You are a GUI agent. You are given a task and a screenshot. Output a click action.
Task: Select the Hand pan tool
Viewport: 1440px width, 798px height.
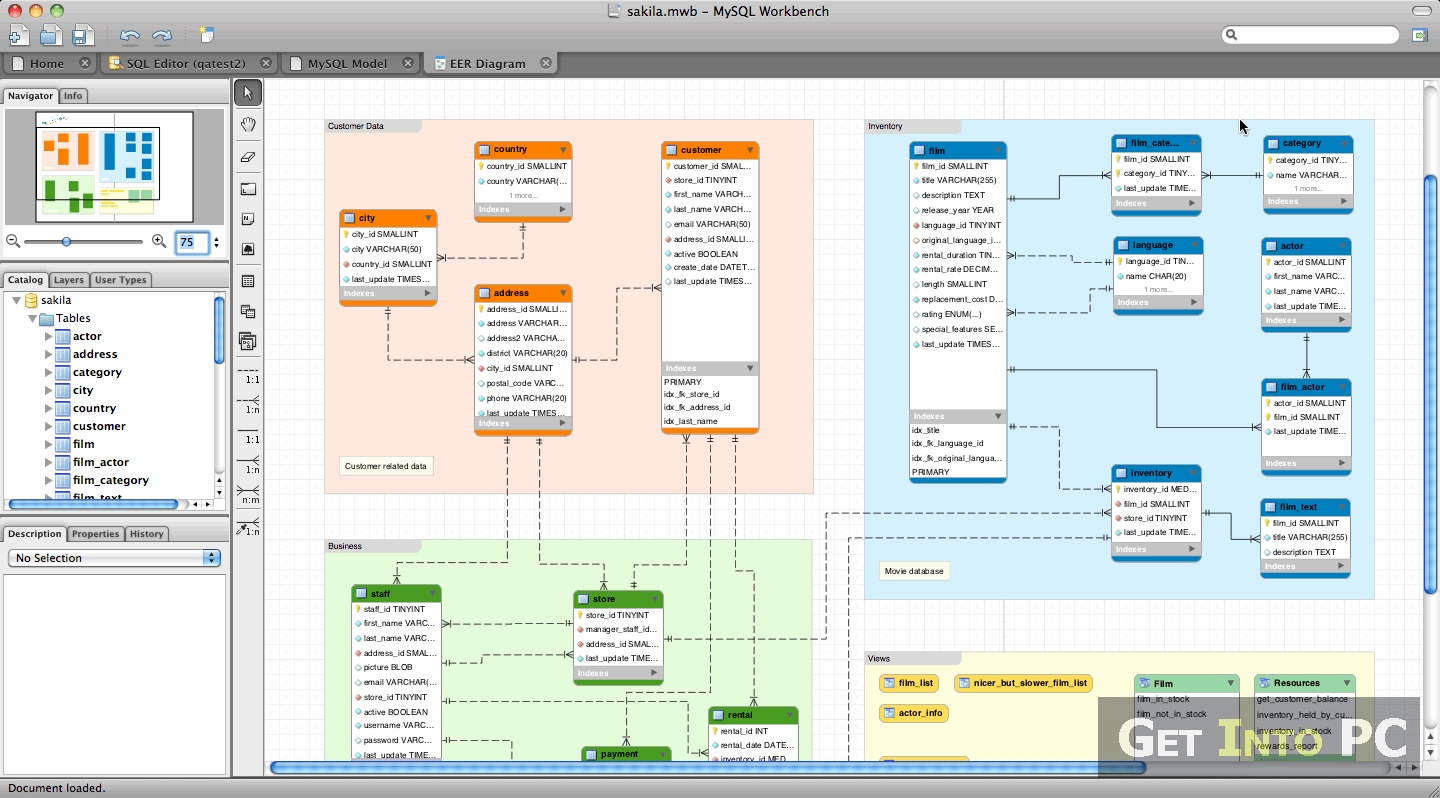coord(248,124)
